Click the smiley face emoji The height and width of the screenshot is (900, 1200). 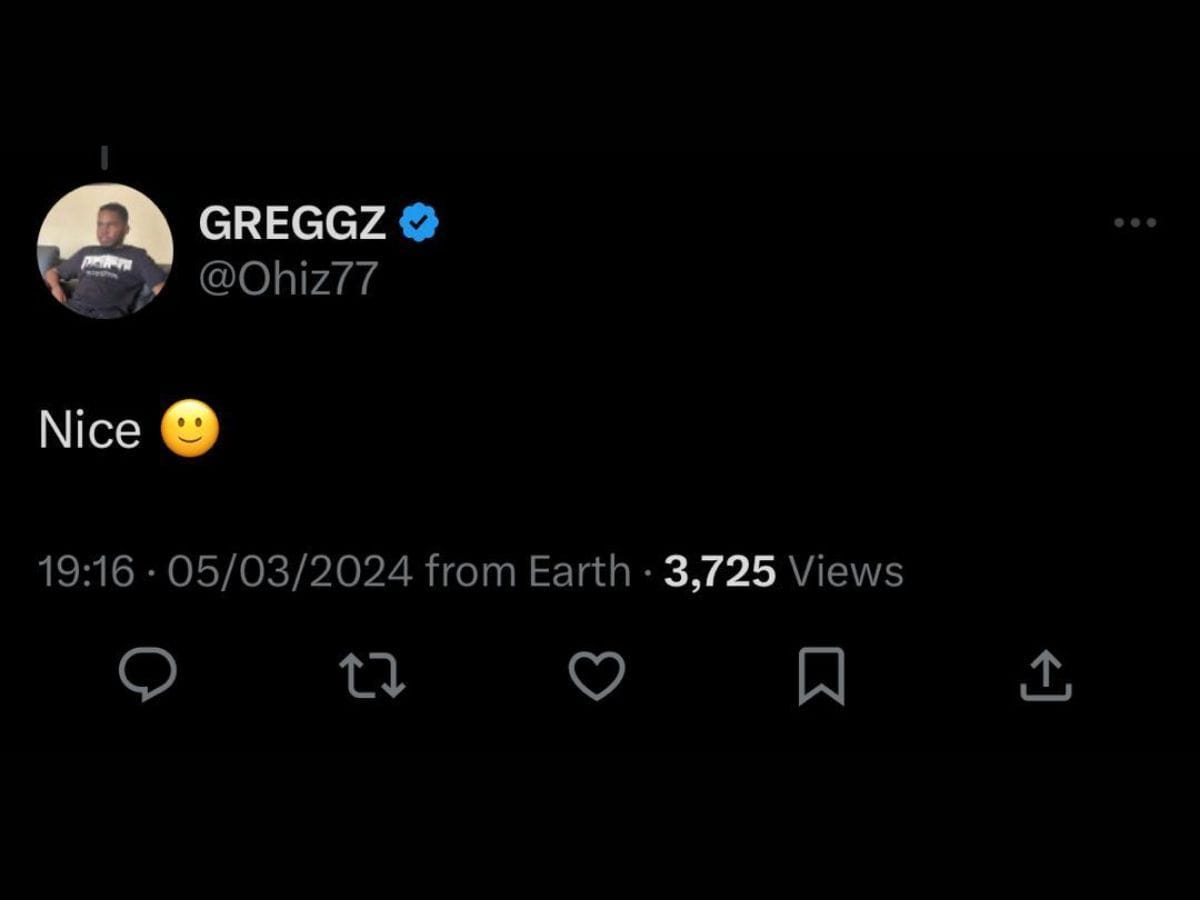click(190, 429)
